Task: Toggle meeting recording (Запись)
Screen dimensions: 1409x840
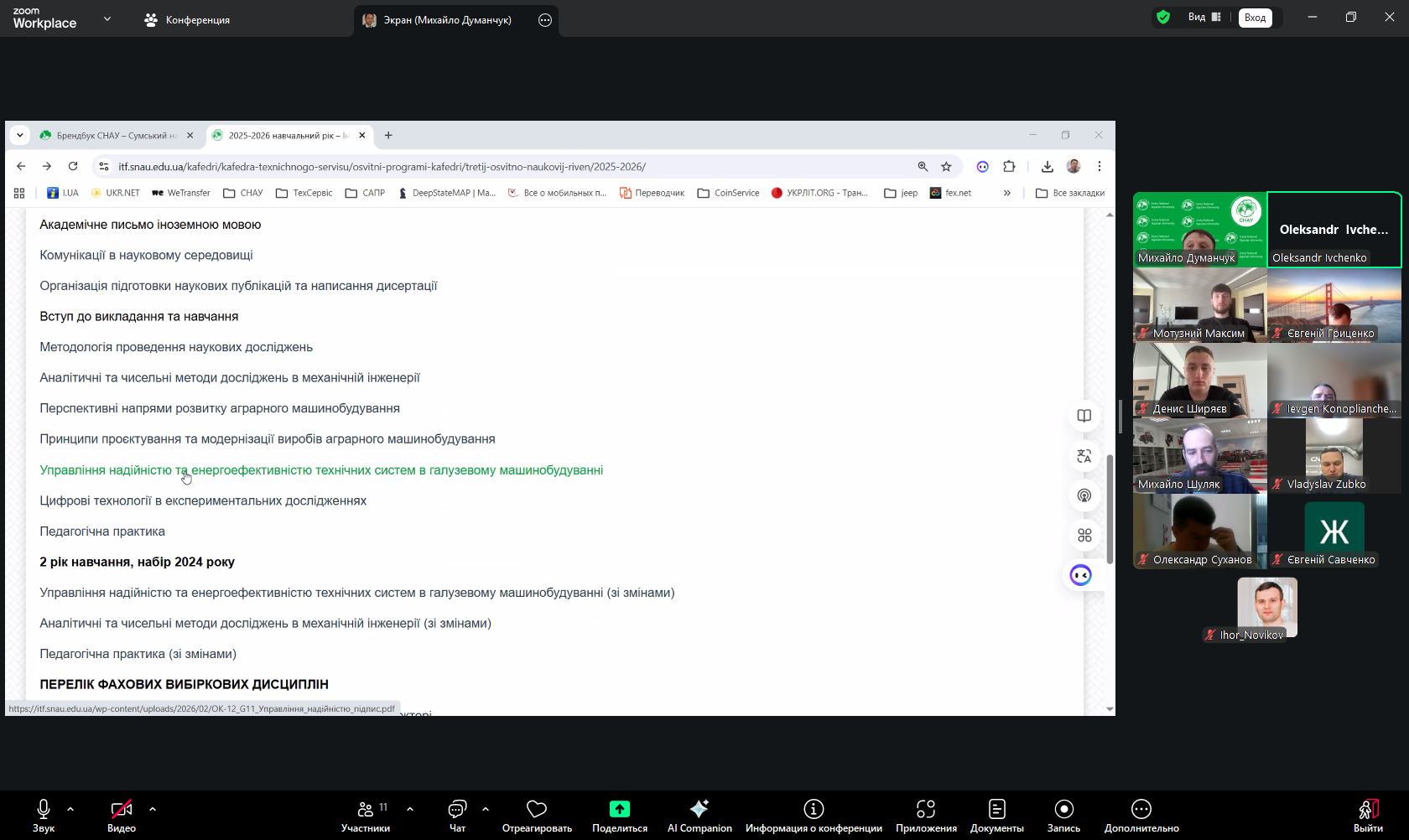Action: coord(1063,815)
